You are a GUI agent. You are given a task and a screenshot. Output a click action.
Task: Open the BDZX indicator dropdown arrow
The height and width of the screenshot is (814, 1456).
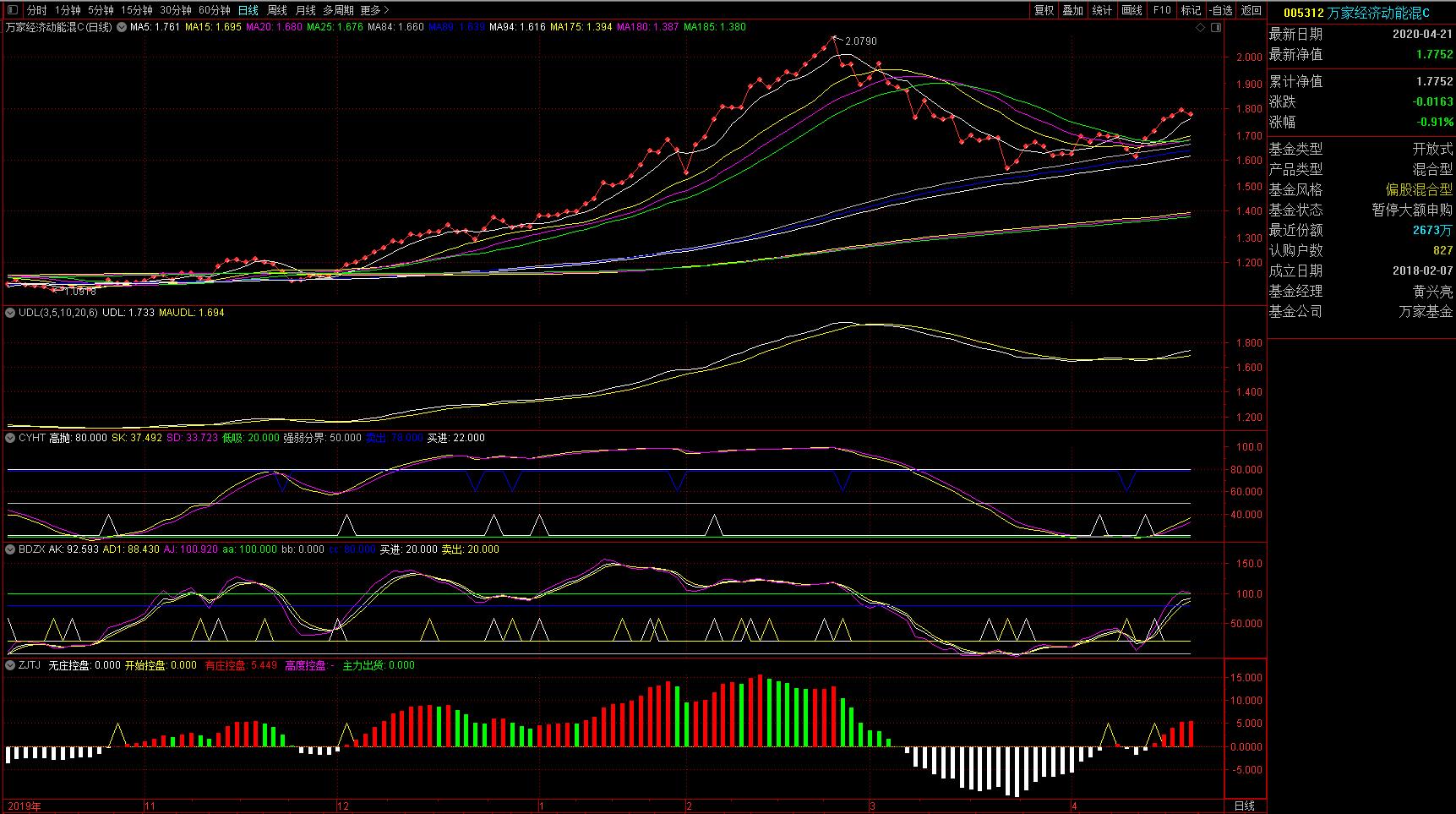[x=11, y=549]
